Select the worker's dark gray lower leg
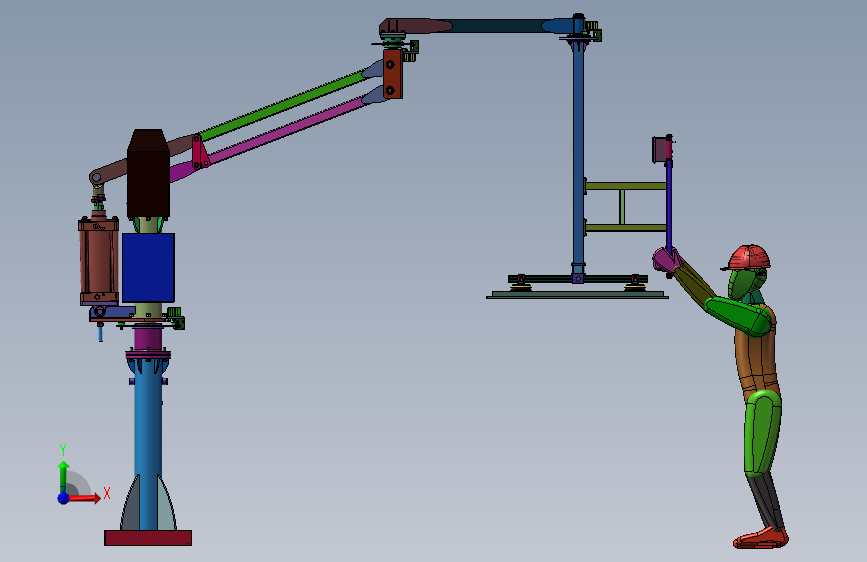The height and width of the screenshot is (562, 867). (767, 501)
